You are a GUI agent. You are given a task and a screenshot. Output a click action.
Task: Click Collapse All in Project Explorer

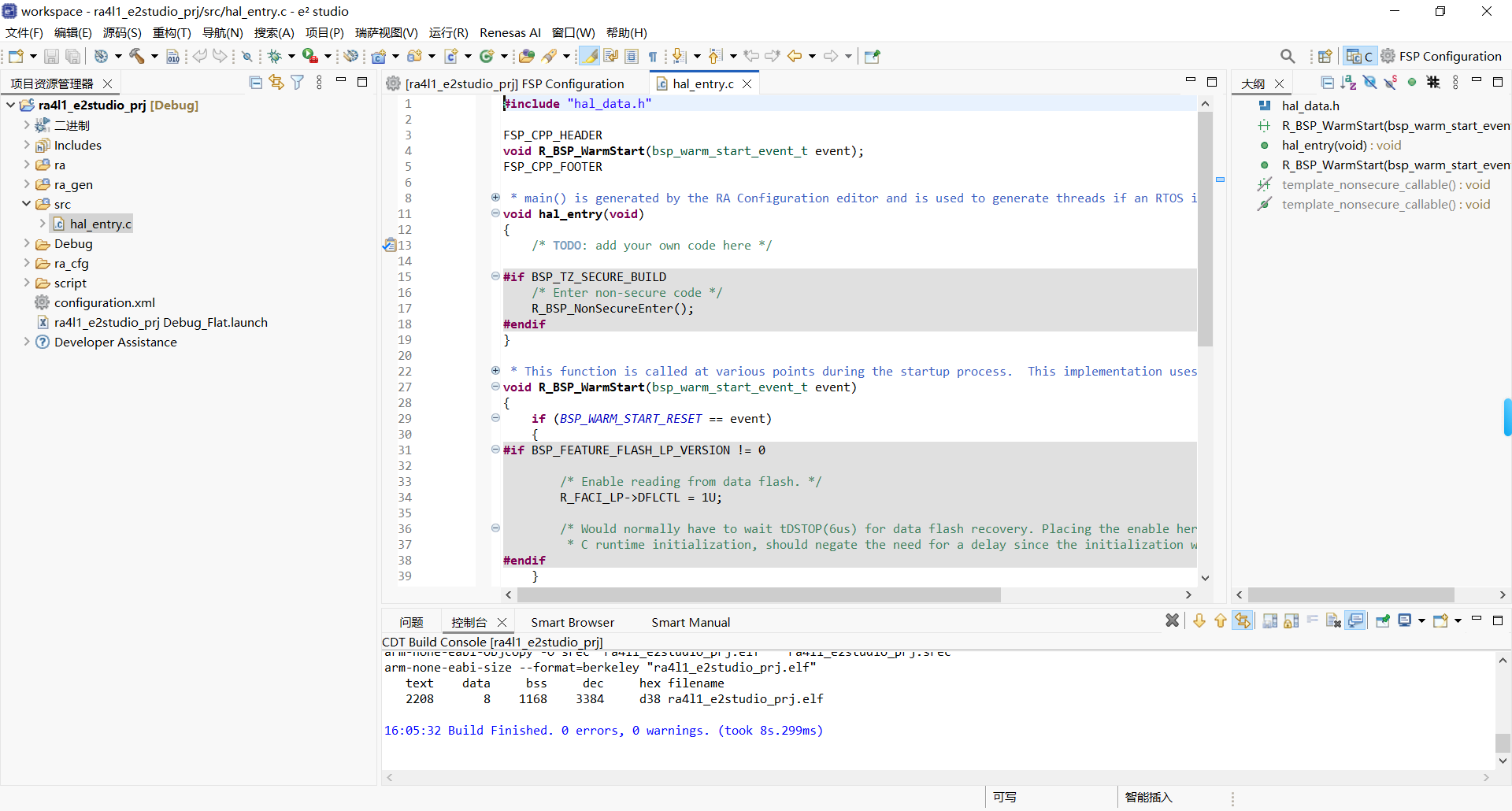255,83
